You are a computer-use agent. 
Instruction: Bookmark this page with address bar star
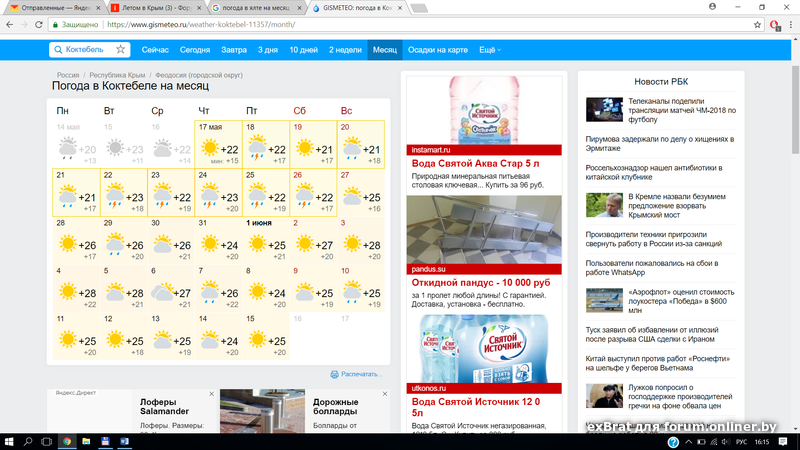(757, 24)
